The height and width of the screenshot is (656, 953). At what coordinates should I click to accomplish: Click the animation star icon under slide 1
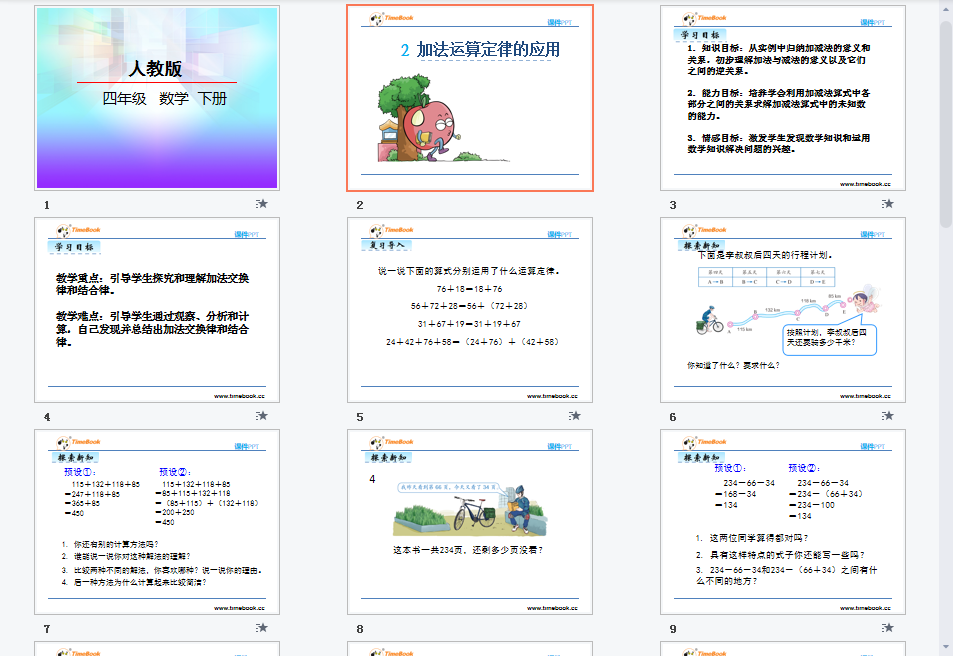pos(262,204)
